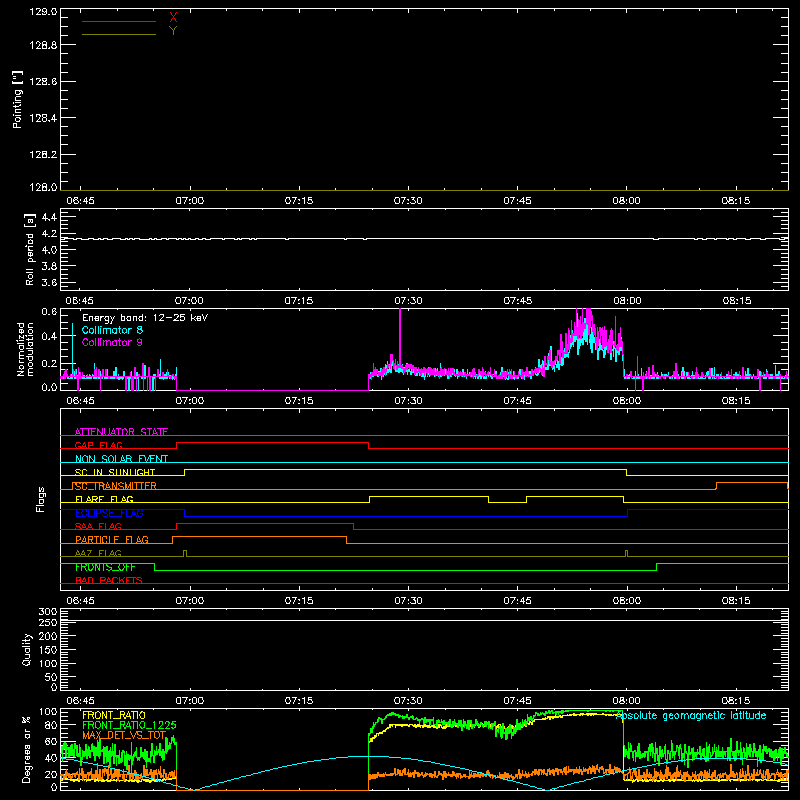Click the "Quality" axis title
Image resolution: width=800 pixels, height=800 pixels.
(x=27, y=649)
